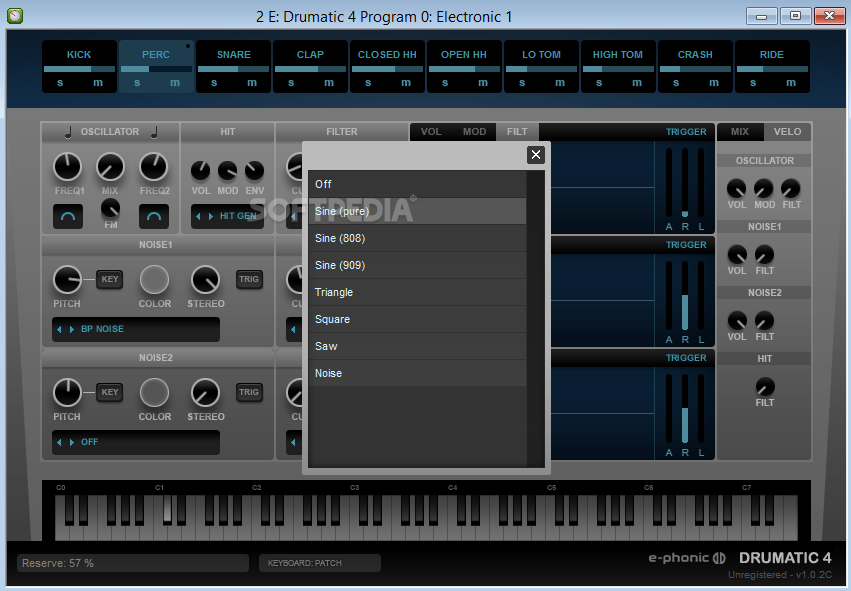Click the NOISE2 STEREO knob

[x=205, y=392]
